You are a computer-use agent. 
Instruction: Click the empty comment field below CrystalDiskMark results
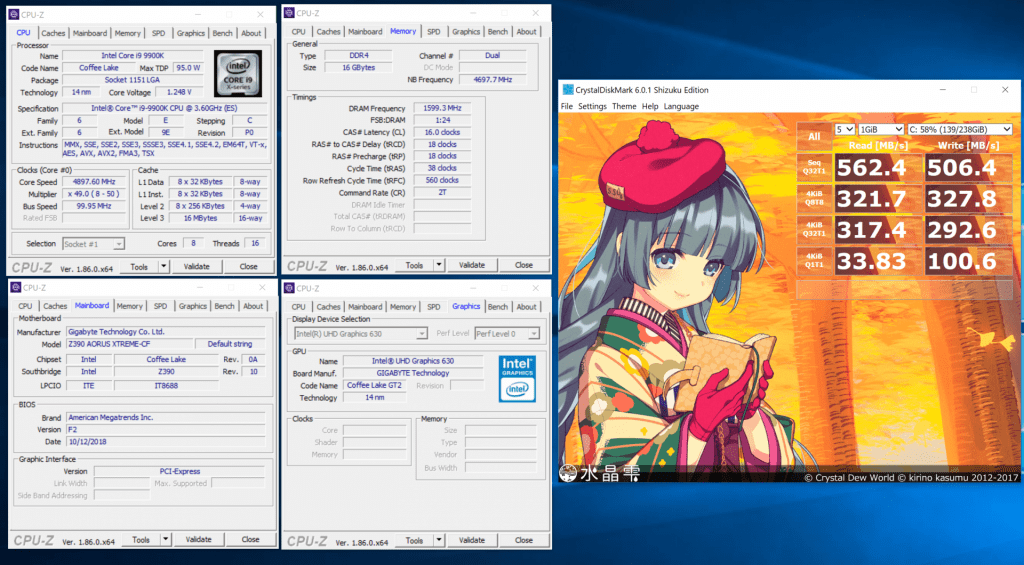905,288
